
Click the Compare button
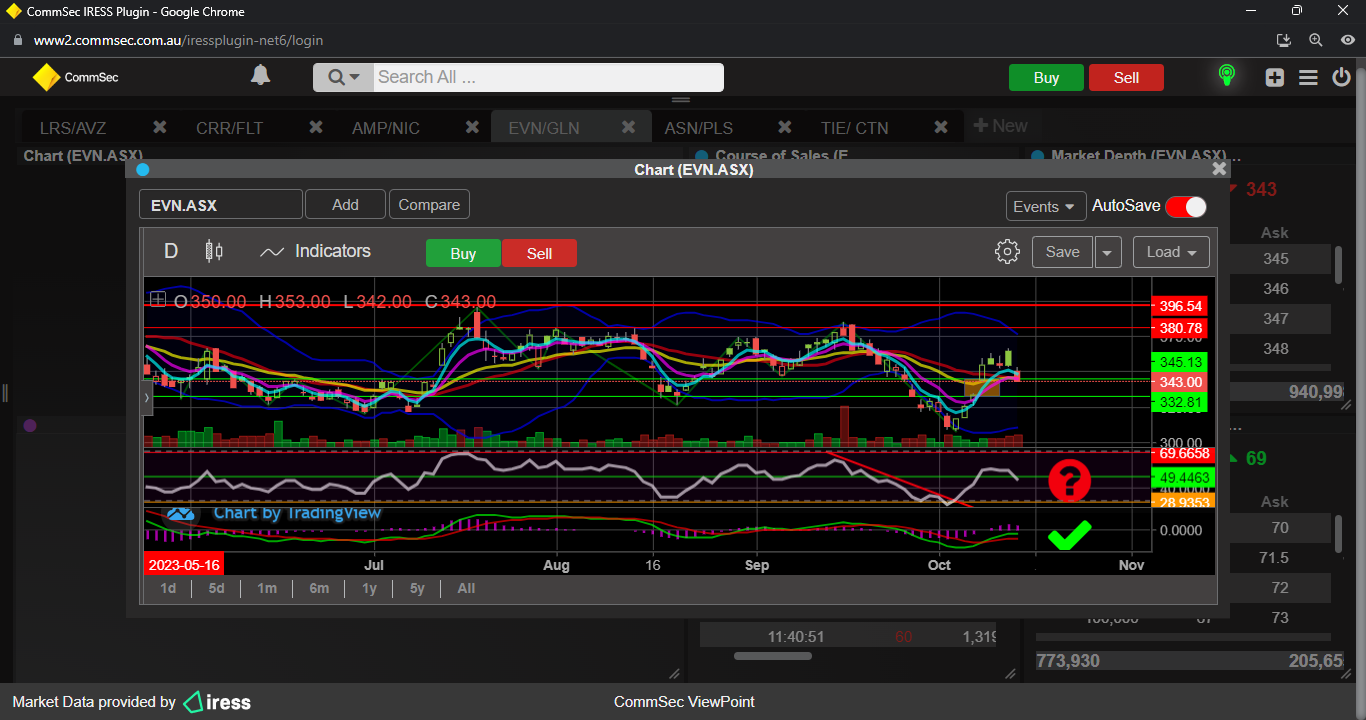point(429,204)
